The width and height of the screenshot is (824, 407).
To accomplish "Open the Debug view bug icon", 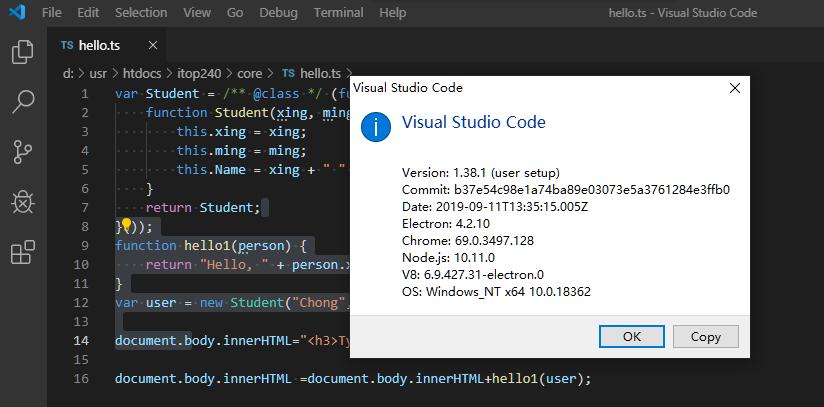I will 23,202.
